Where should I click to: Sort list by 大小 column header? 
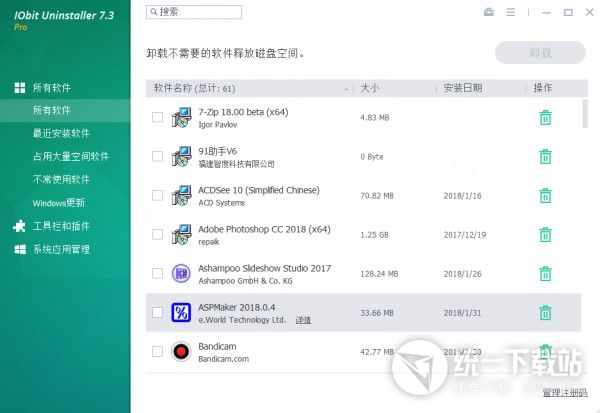coord(370,88)
